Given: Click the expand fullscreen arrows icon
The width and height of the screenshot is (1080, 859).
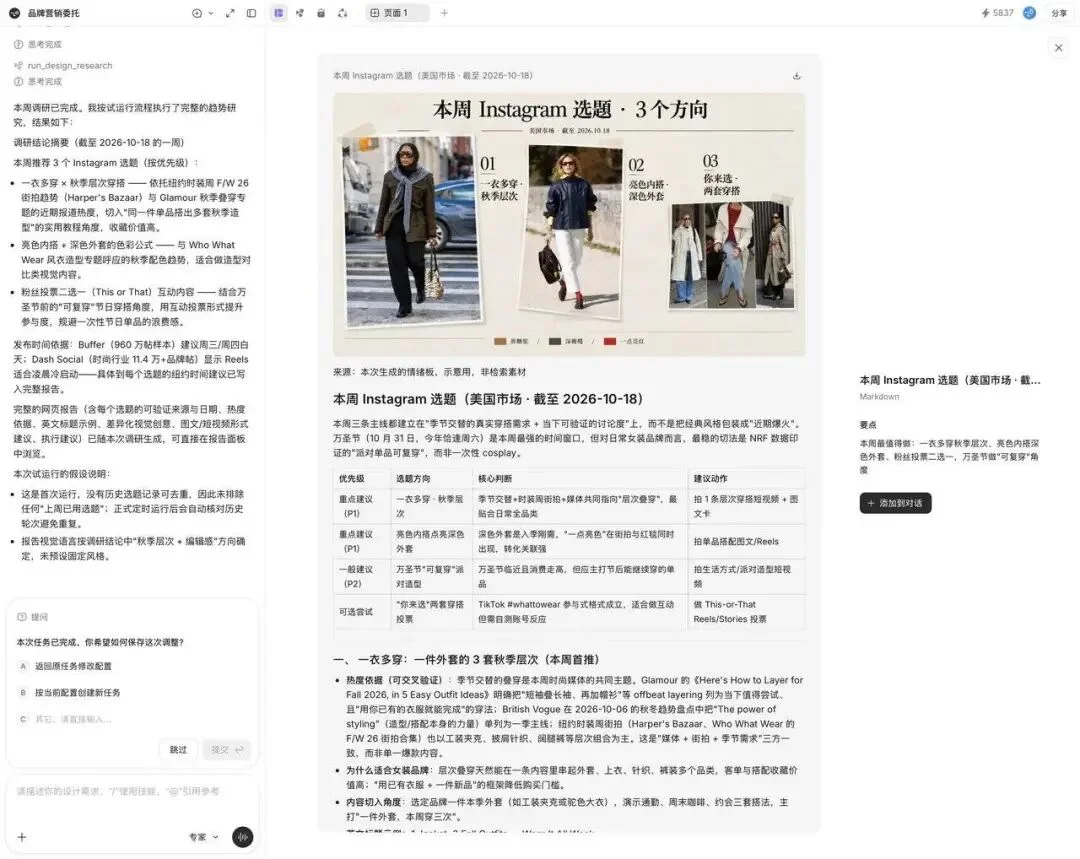Looking at the screenshot, I should coord(230,13).
